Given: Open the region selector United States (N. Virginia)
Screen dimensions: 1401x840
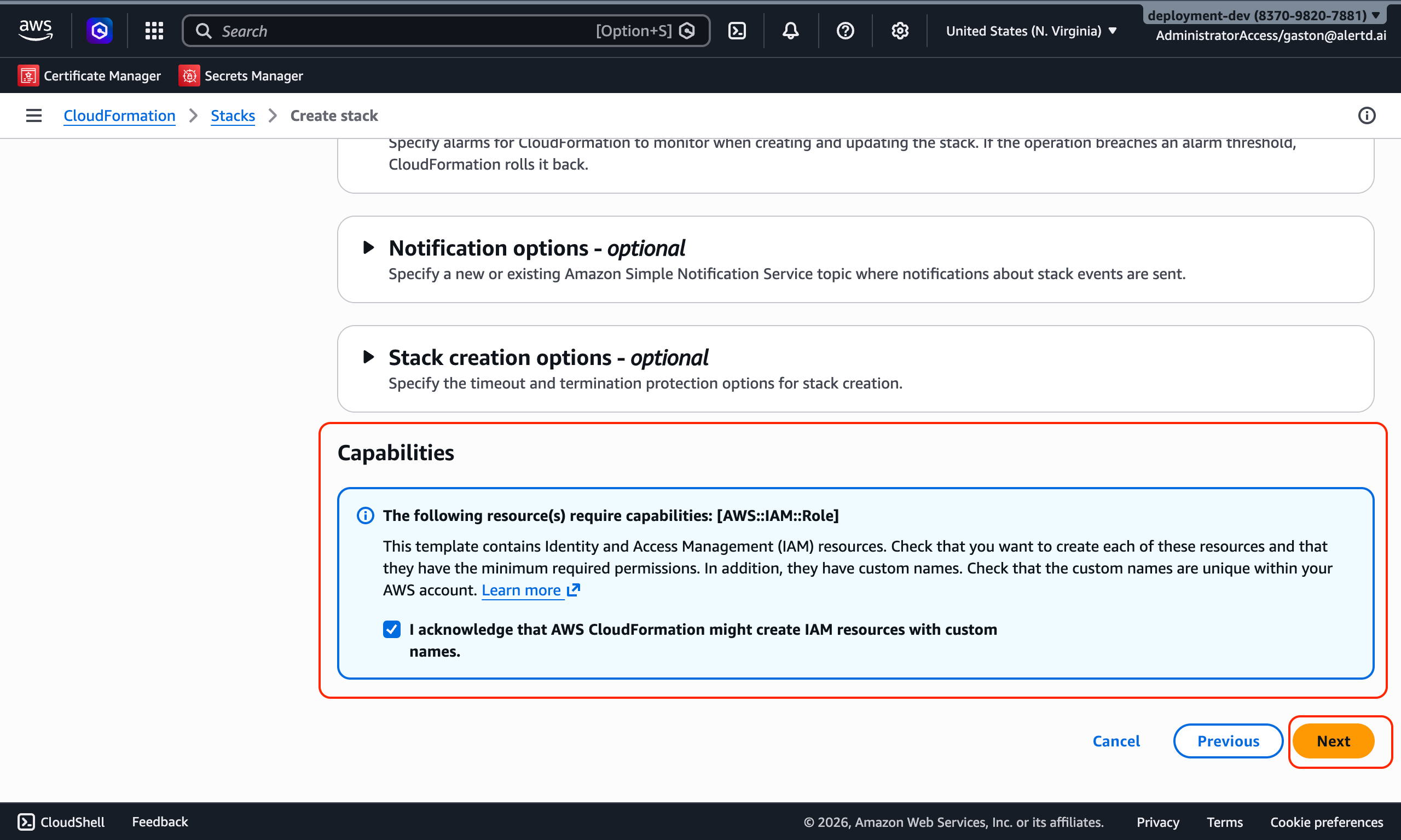Looking at the screenshot, I should pos(1032,31).
